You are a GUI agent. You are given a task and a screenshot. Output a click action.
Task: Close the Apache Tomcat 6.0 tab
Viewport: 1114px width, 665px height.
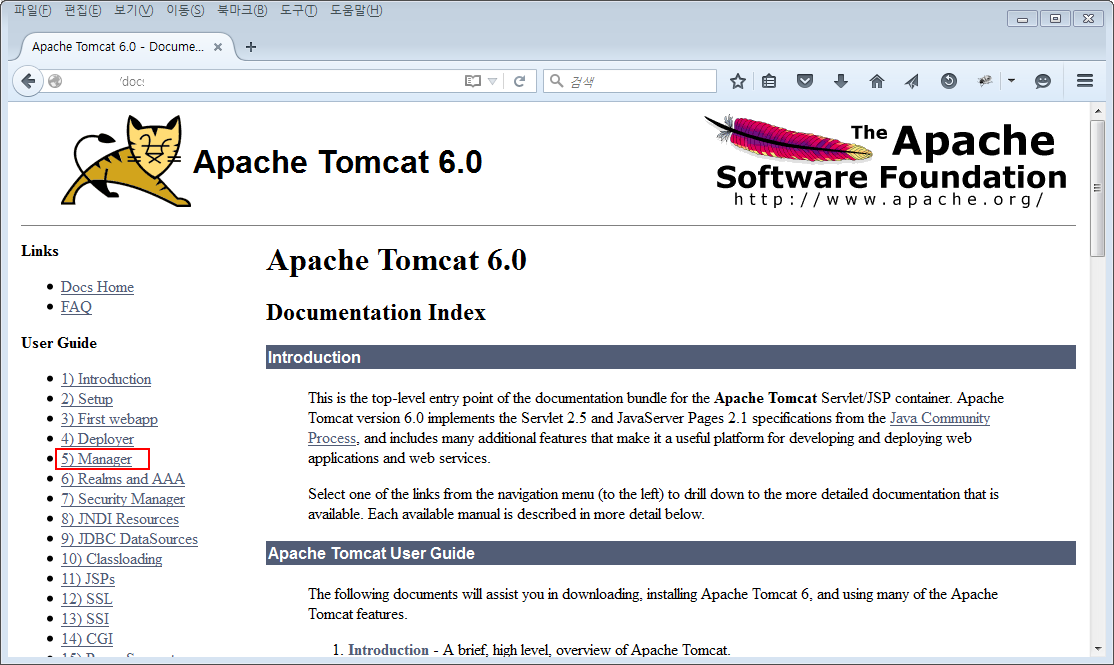[218, 47]
